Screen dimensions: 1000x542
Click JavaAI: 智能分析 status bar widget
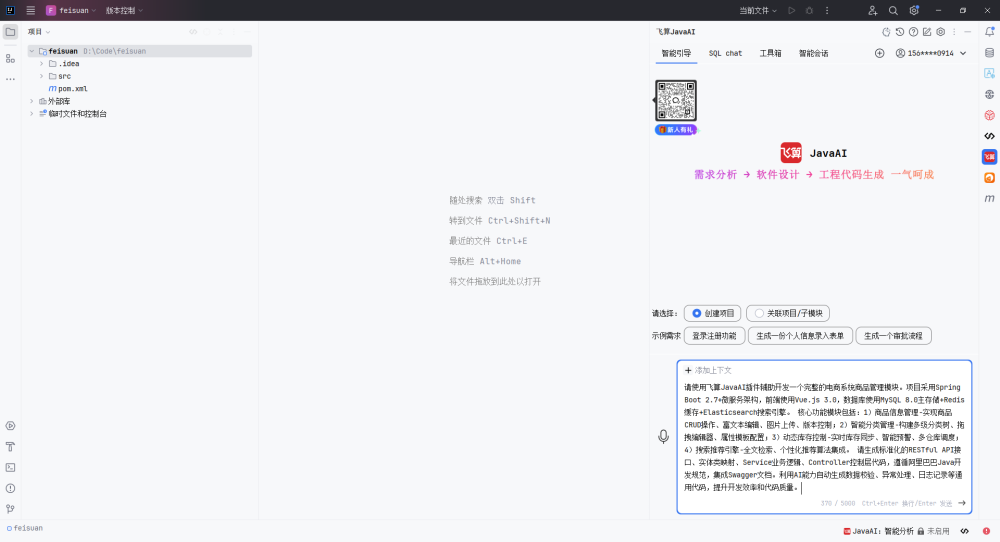pyautogui.click(x=878, y=531)
